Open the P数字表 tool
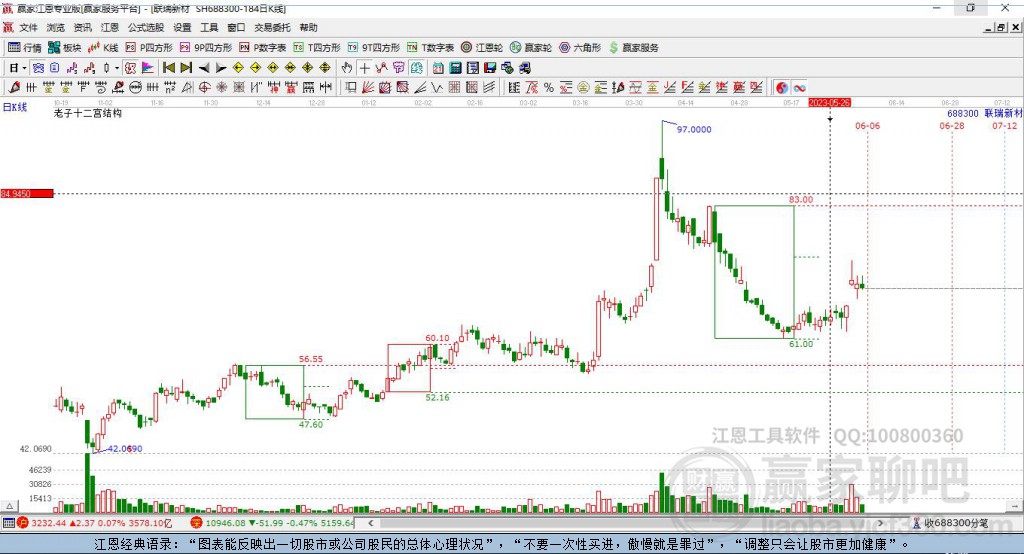 [263, 48]
